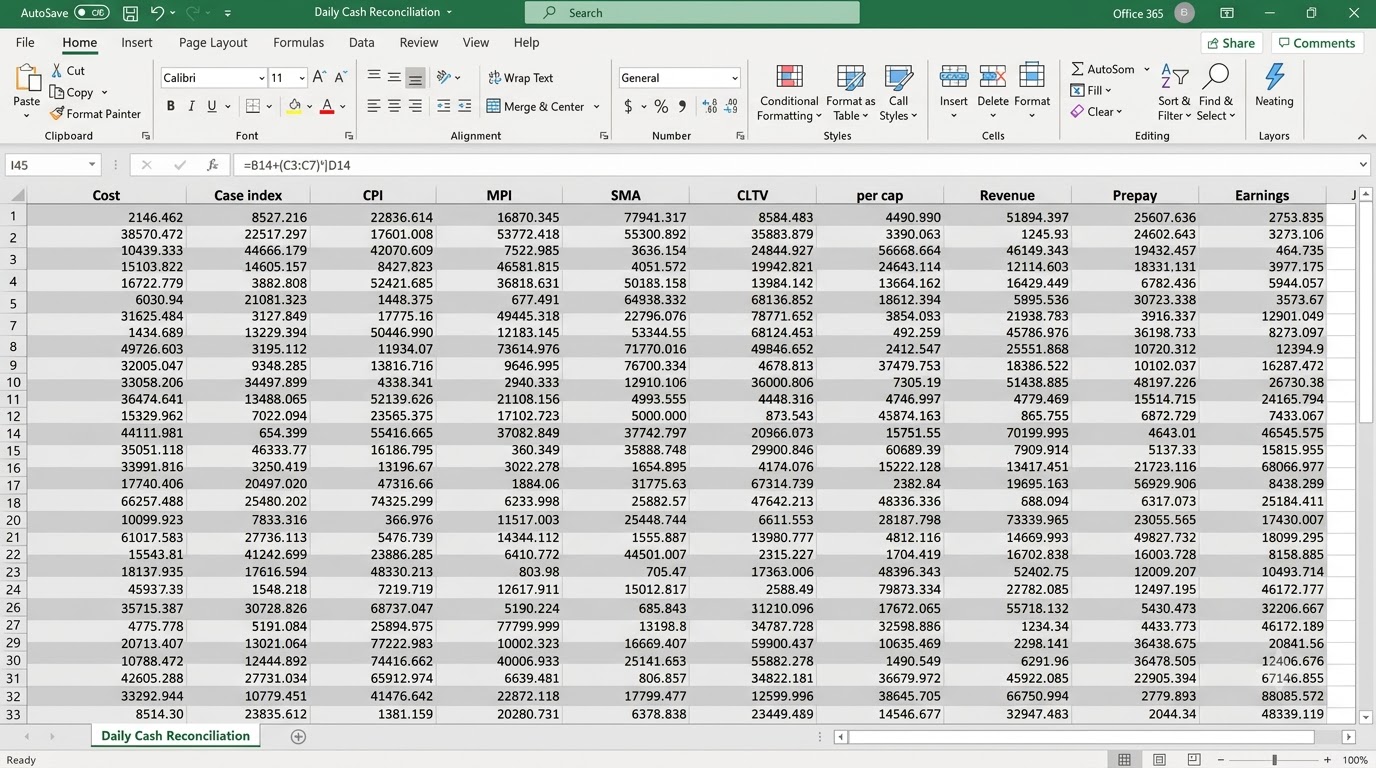Viewport: 1376px width, 768px height.
Task: Increase font size with the larger A icon
Action: [x=319, y=77]
